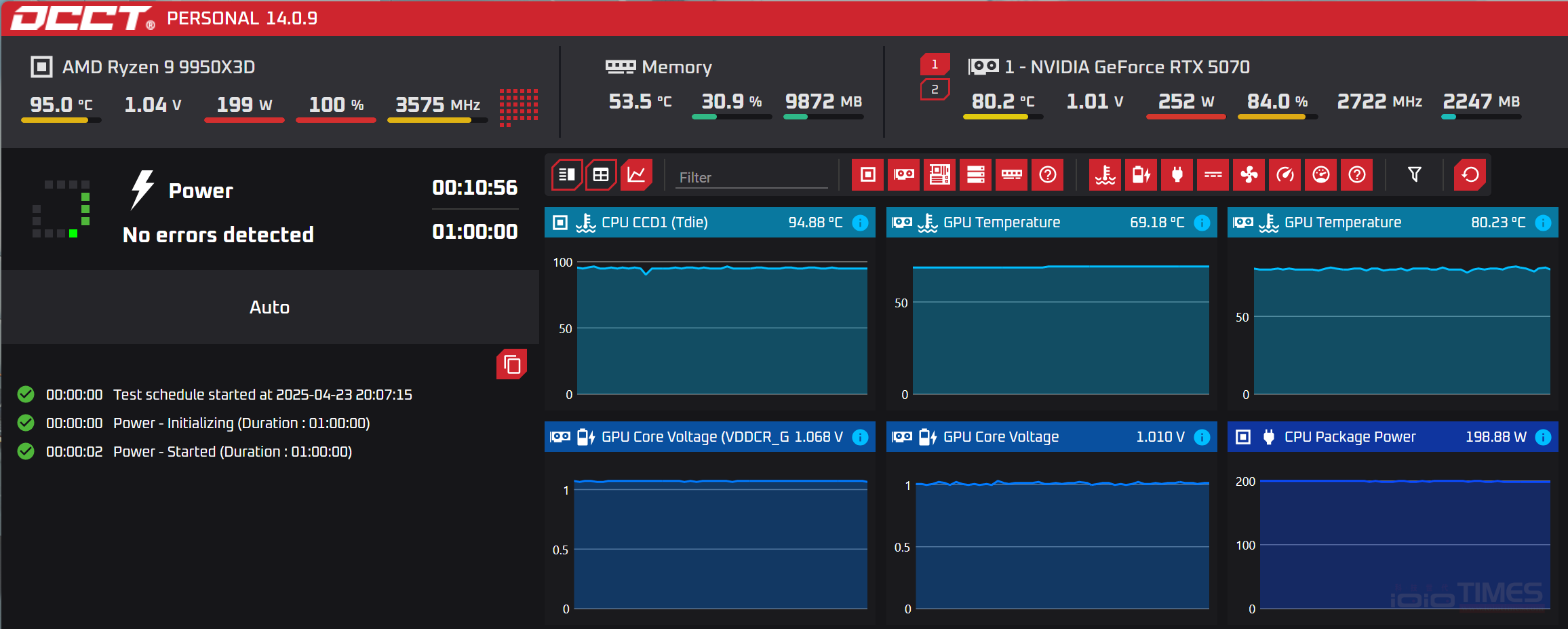The image size is (1568, 629).
Task: Click the CPU CCD1 (Tdie) graph header
Action: [710, 223]
